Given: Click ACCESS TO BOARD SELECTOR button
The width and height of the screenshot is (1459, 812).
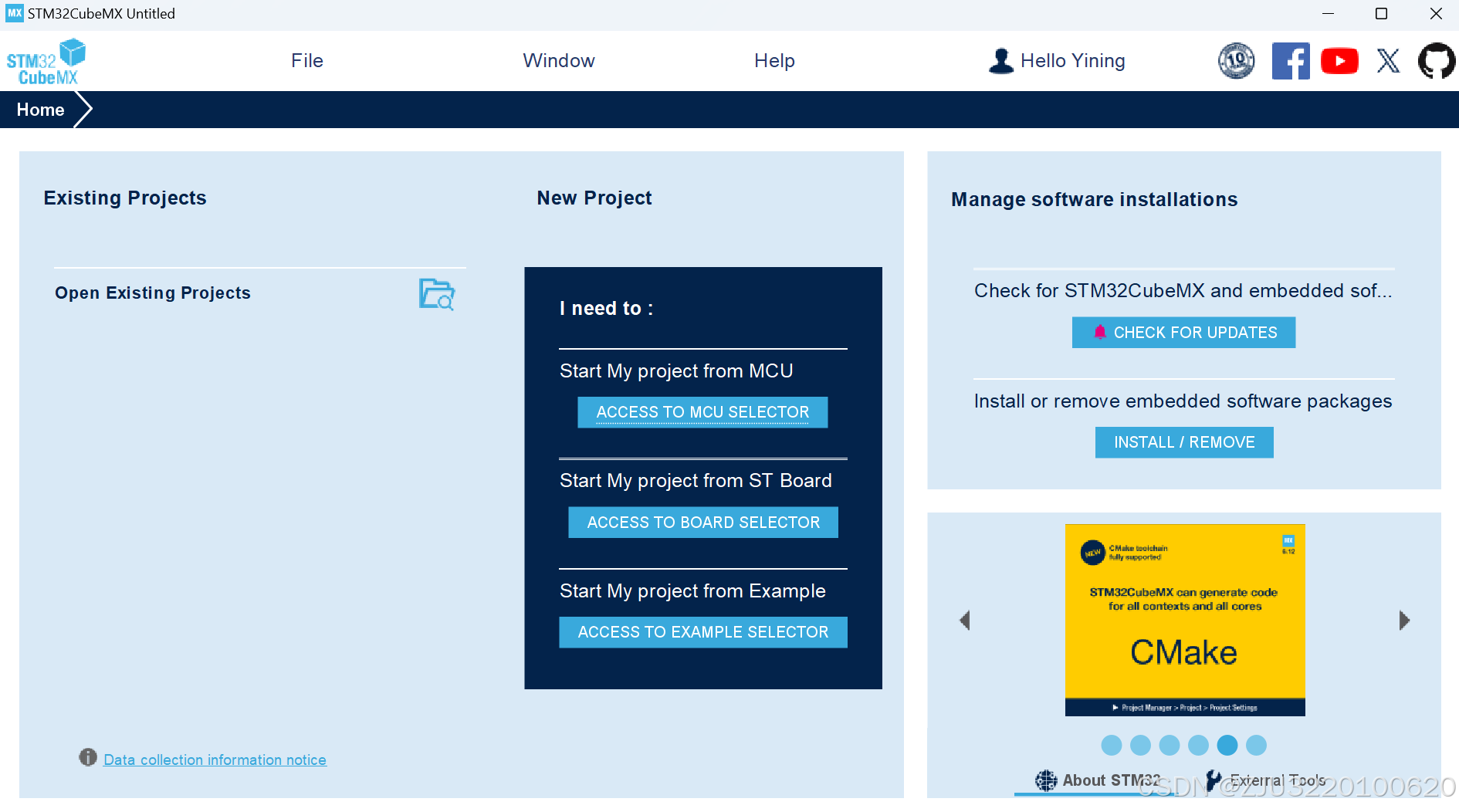Looking at the screenshot, I should tap(703, 523).
